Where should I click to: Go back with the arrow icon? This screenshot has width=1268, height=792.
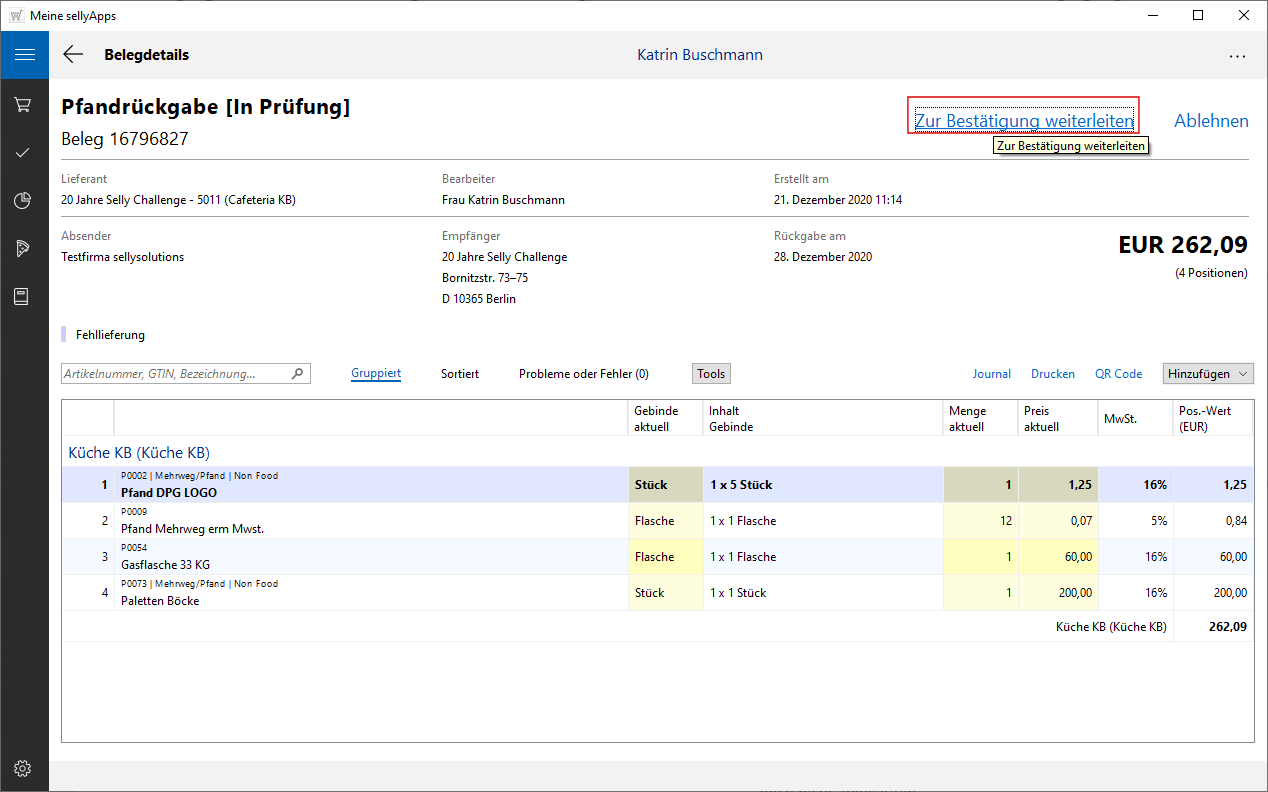[x=73, y=55]
